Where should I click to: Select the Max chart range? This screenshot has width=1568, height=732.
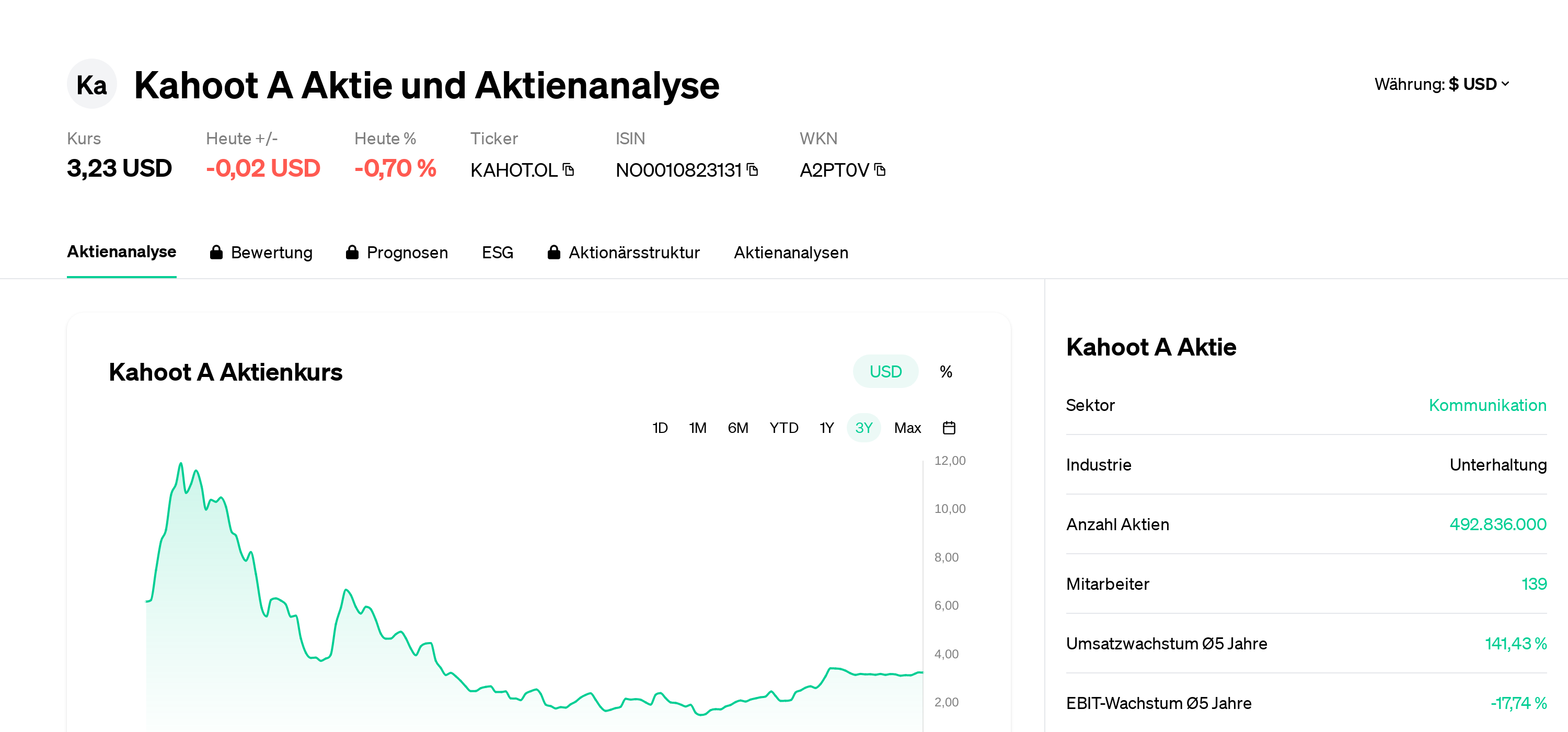click(x=907, y=428)
